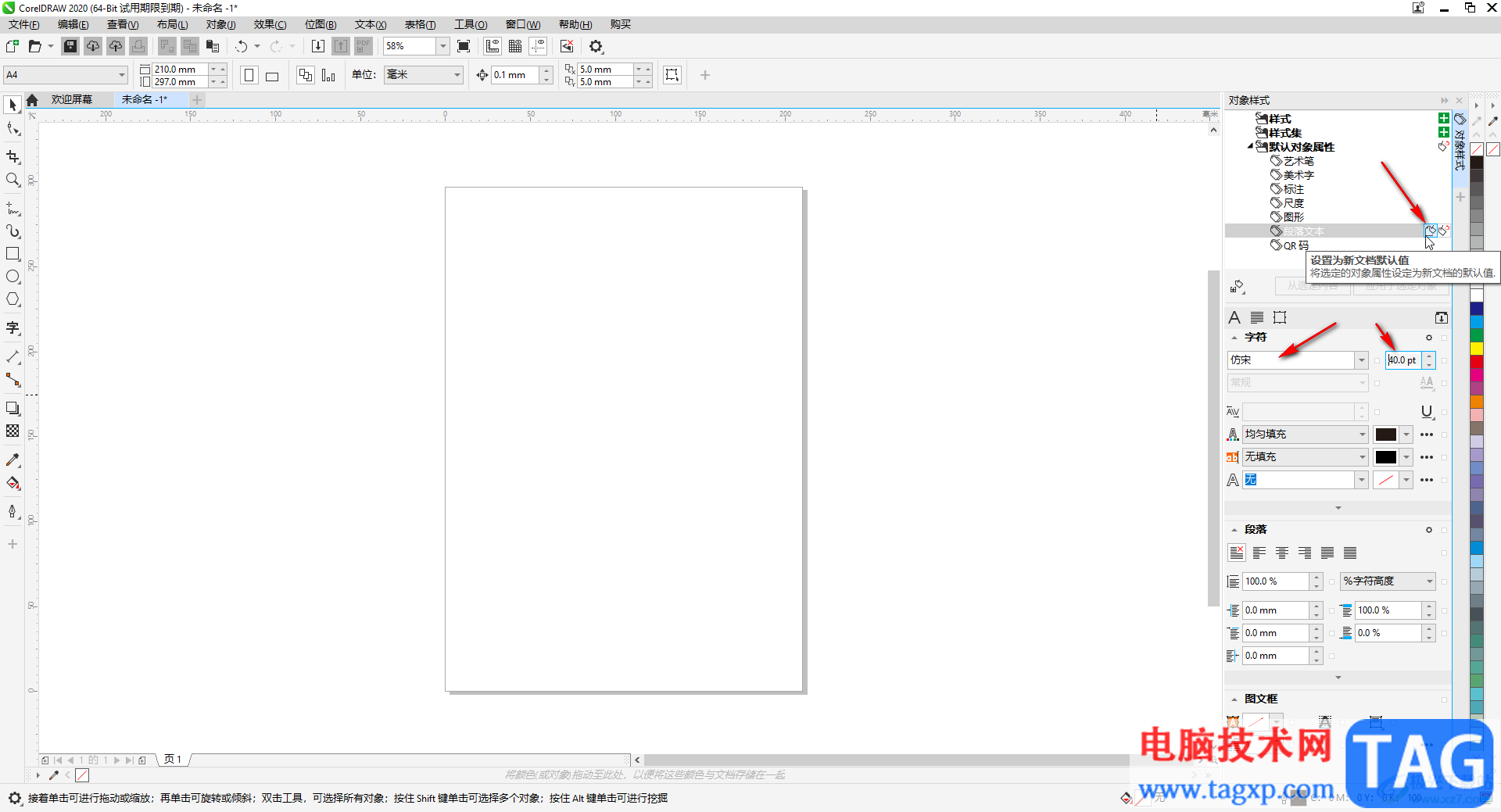Select the Drop Shadow tool

click(13, 408)
